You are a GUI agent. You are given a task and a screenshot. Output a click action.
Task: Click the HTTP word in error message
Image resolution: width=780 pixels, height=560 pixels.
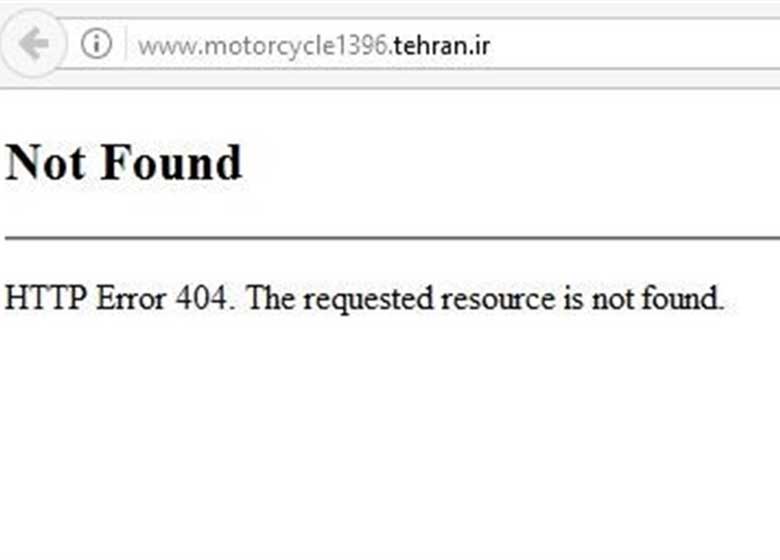(45, 297)
